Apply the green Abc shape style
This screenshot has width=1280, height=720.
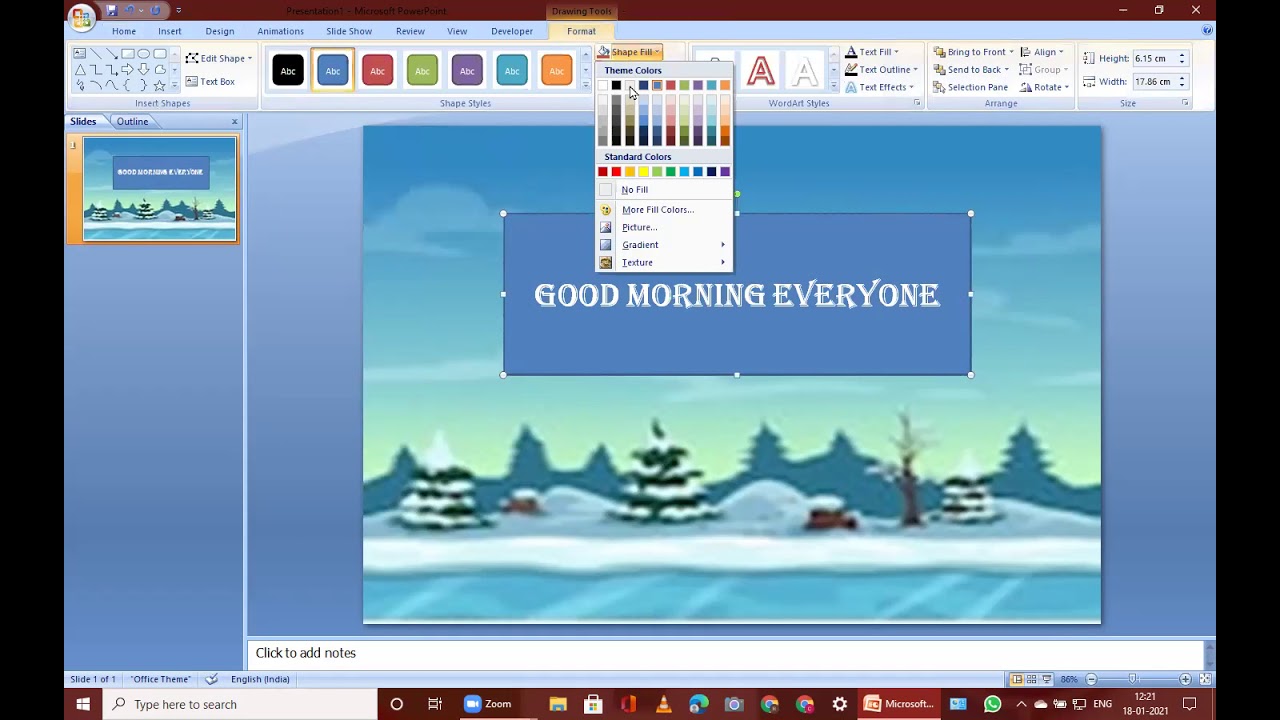pos(422,71)
